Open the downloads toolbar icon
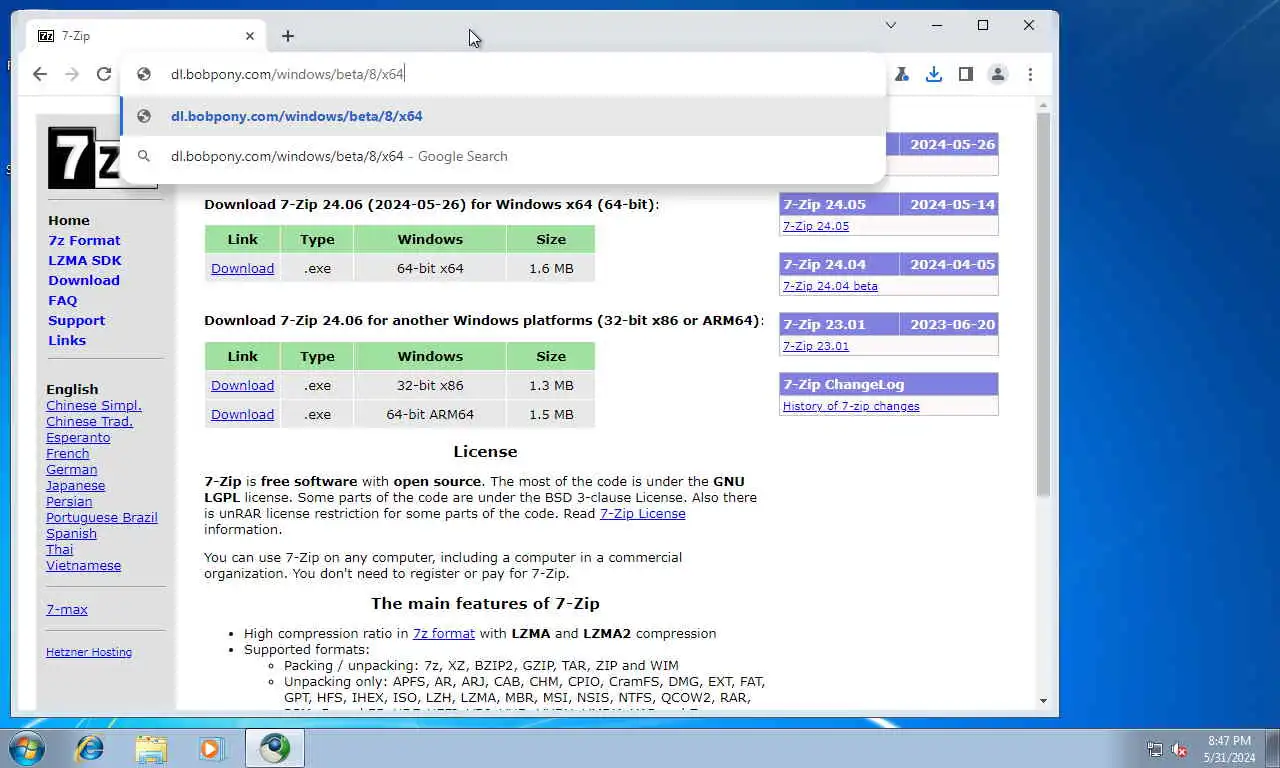The width and height of the screenshot is (1280, 768). click(x=934, y=74)
